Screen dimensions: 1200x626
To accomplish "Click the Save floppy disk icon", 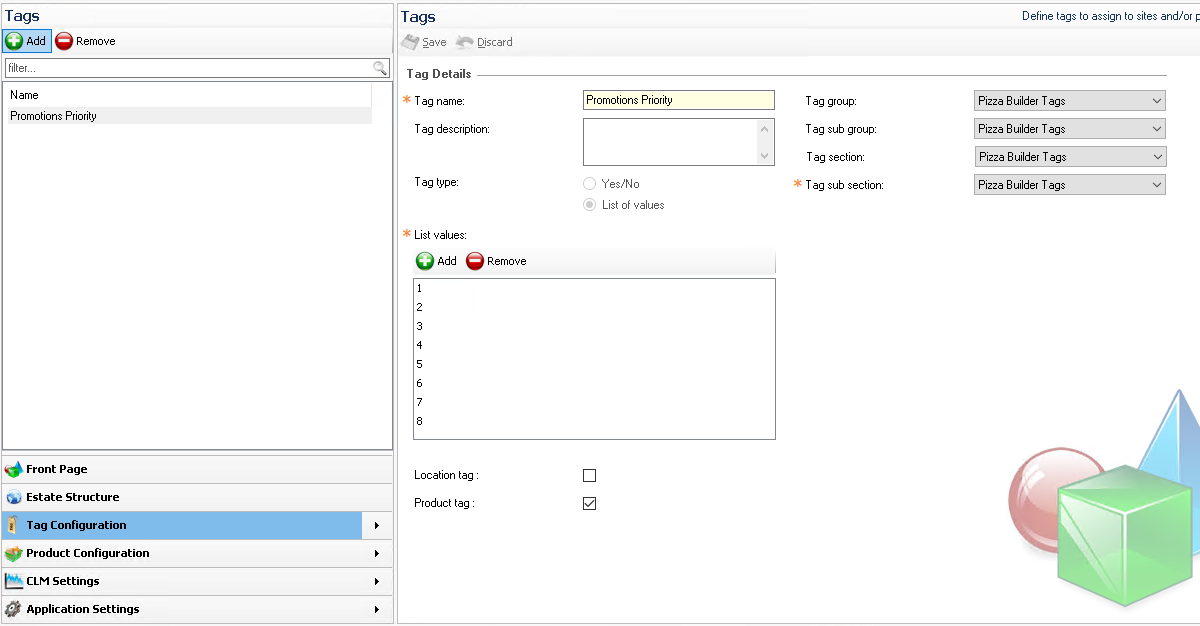I will (410, 42).
